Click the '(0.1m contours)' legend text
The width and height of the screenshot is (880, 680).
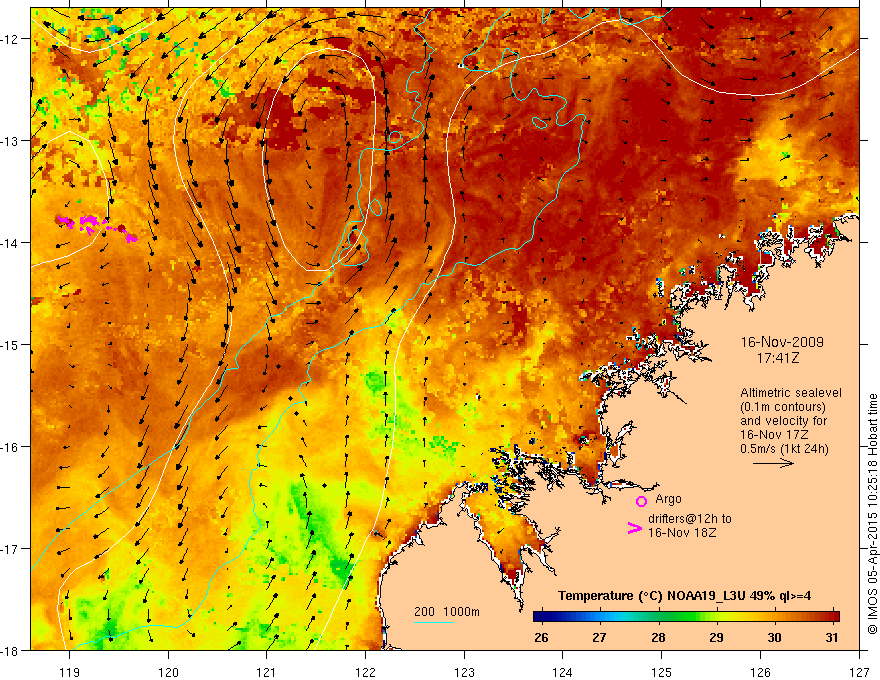pyautogui.click(x=783, y=407)
